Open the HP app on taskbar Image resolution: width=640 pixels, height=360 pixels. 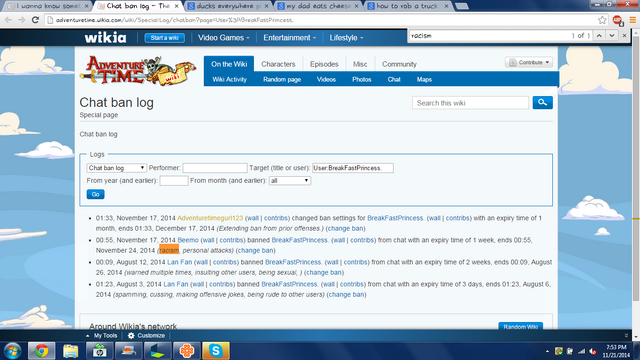[x=99, y=351]
